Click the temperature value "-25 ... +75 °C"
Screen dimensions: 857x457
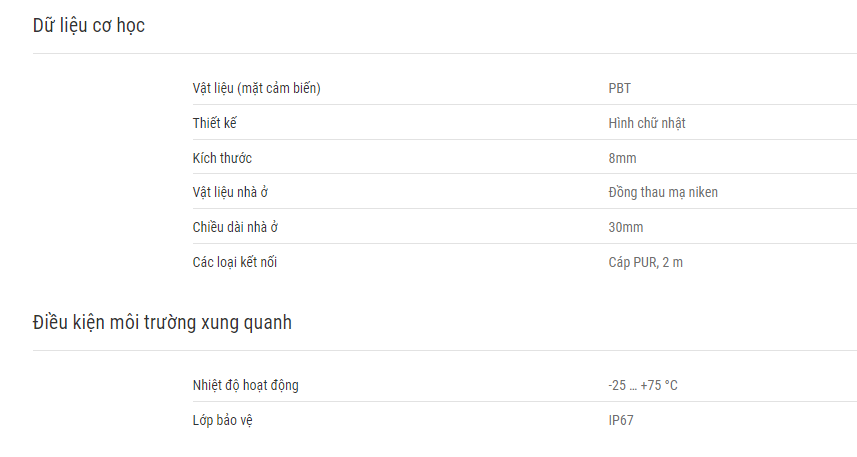(643, 385)
